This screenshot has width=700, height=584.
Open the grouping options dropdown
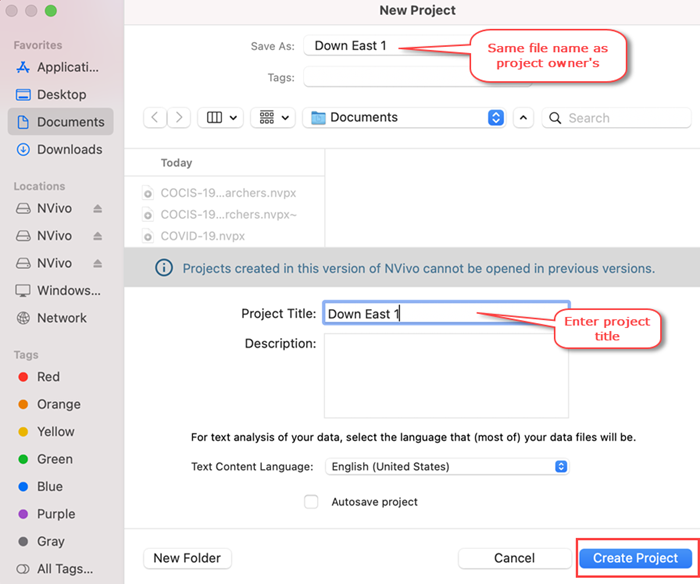tap(273, 118)
